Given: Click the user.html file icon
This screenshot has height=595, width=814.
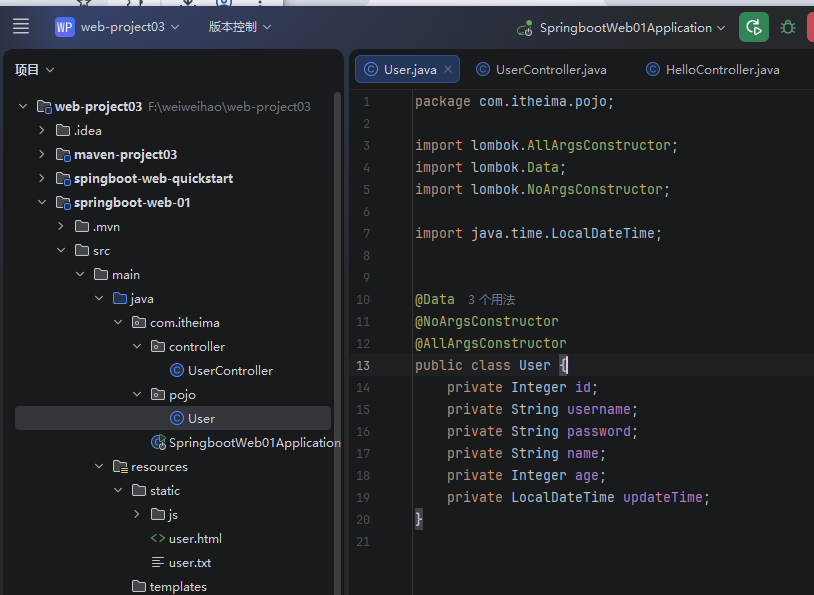Looking at the screenshot, I should (158, 538).
